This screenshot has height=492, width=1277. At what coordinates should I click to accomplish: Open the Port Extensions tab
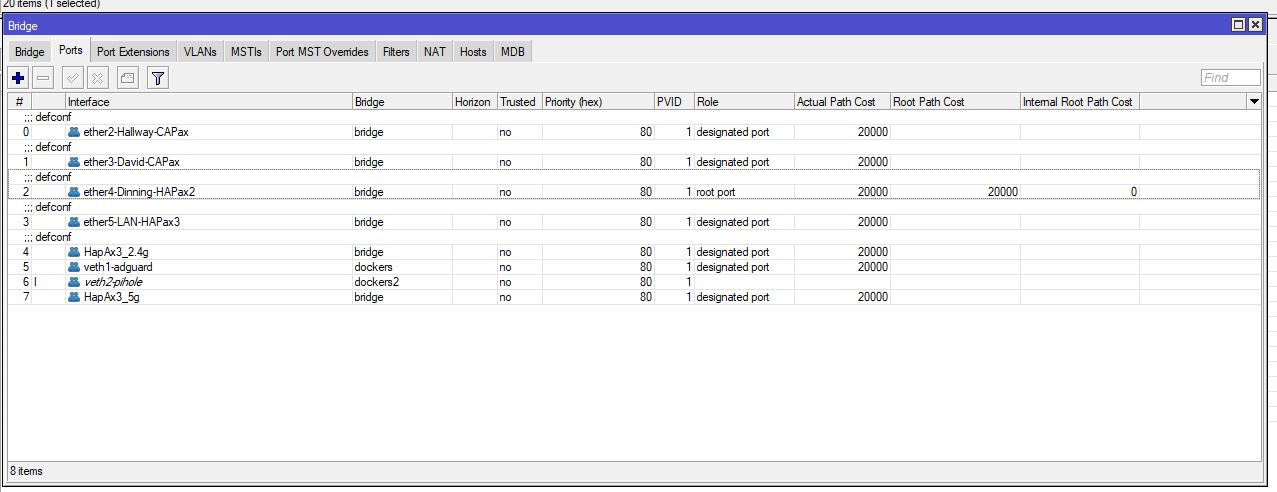[134, 52]
